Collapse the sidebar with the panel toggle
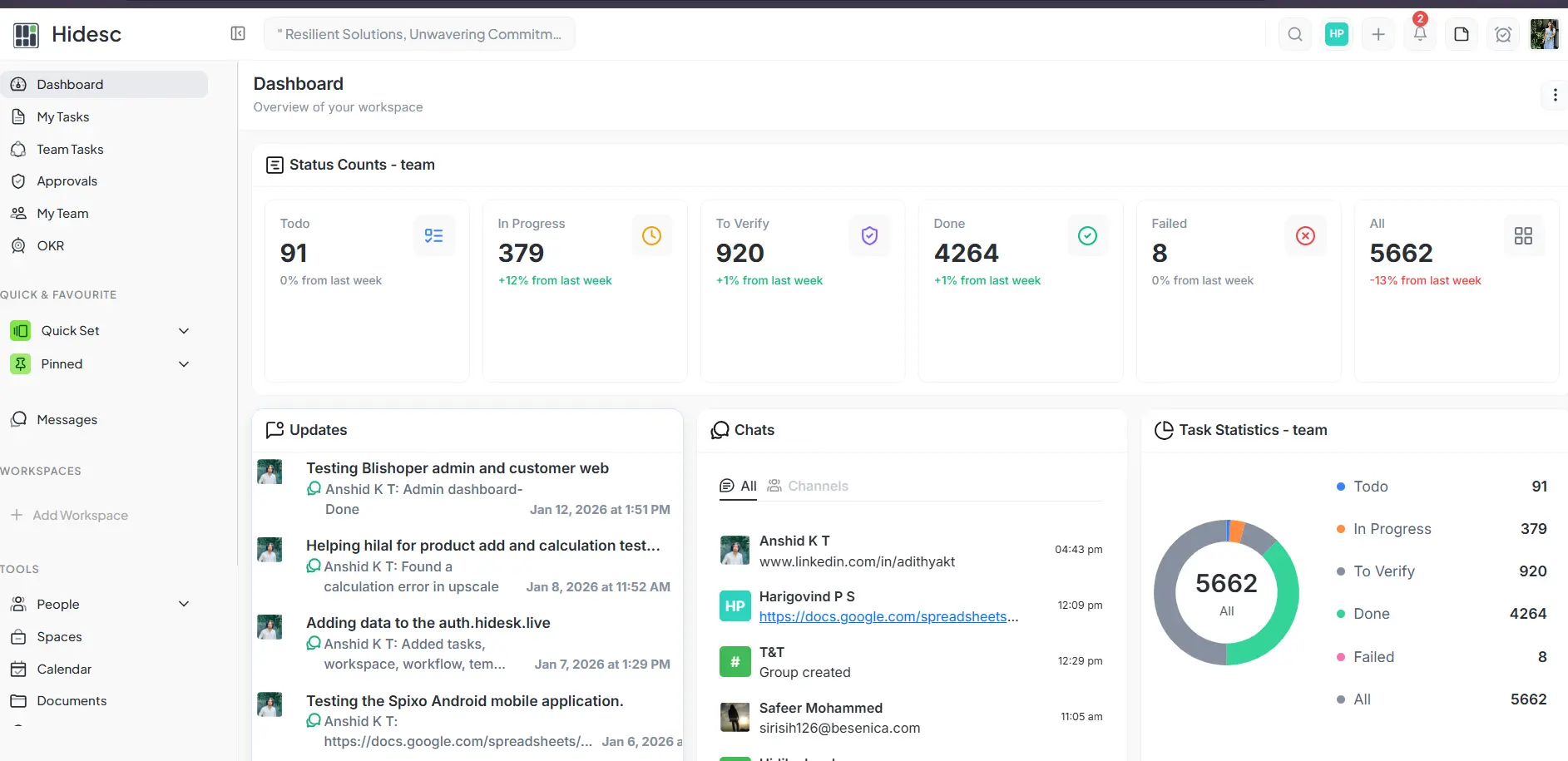The height and width of the screenshot is (761, 1568). click(238, 34)
